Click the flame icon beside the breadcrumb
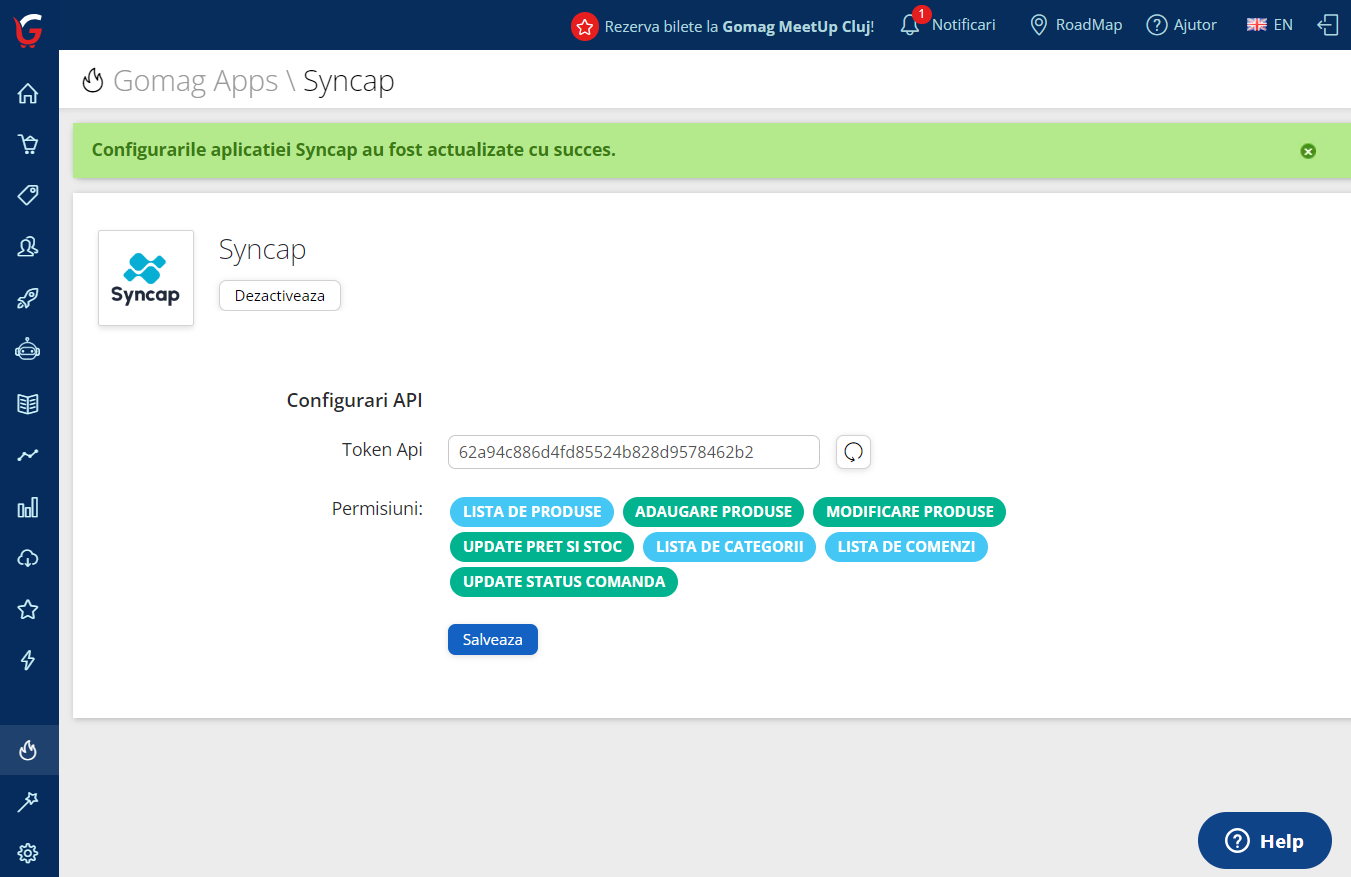The image size is (1351, 877). coord(93,80)
